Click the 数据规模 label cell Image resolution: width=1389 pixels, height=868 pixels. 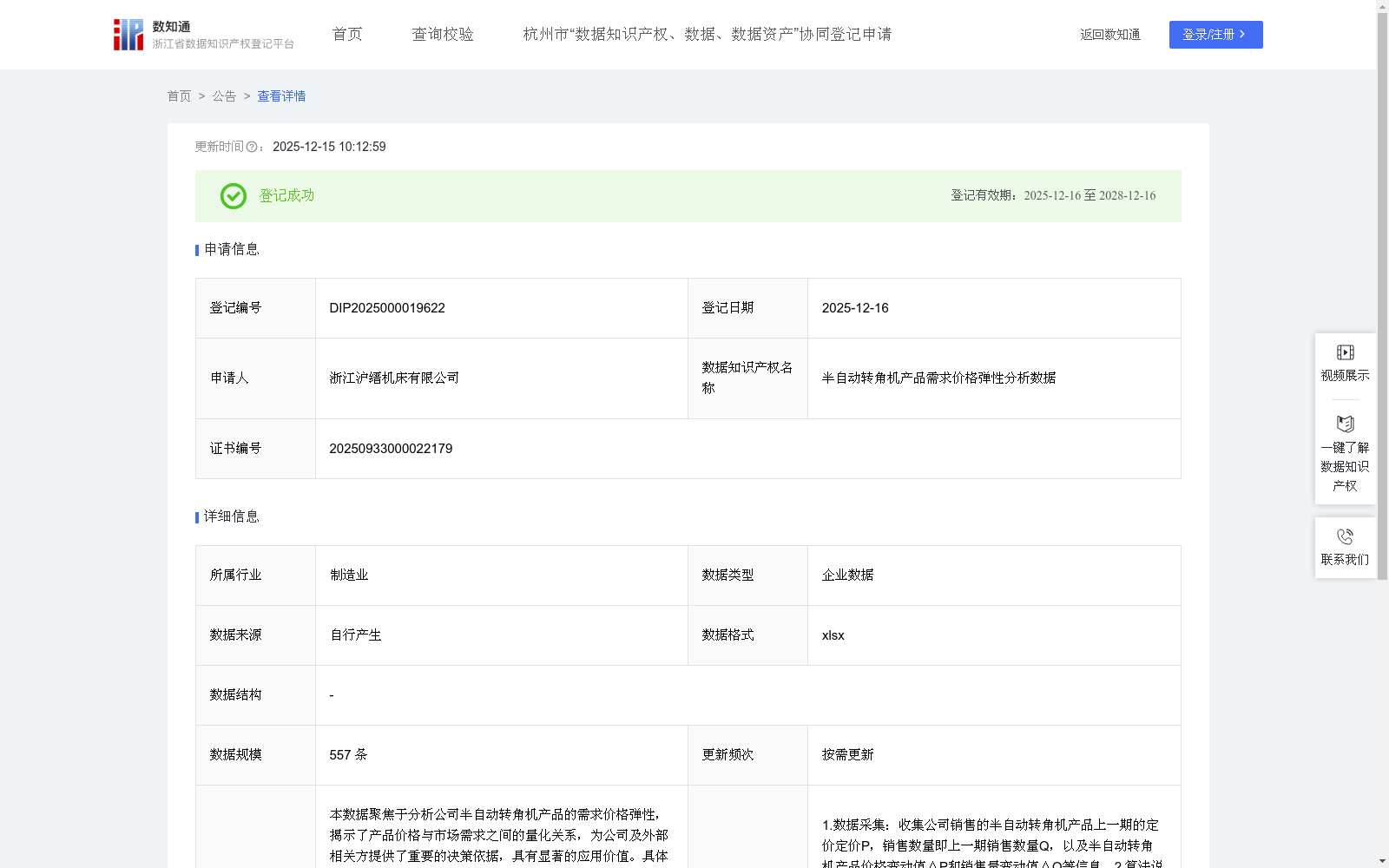255,754
